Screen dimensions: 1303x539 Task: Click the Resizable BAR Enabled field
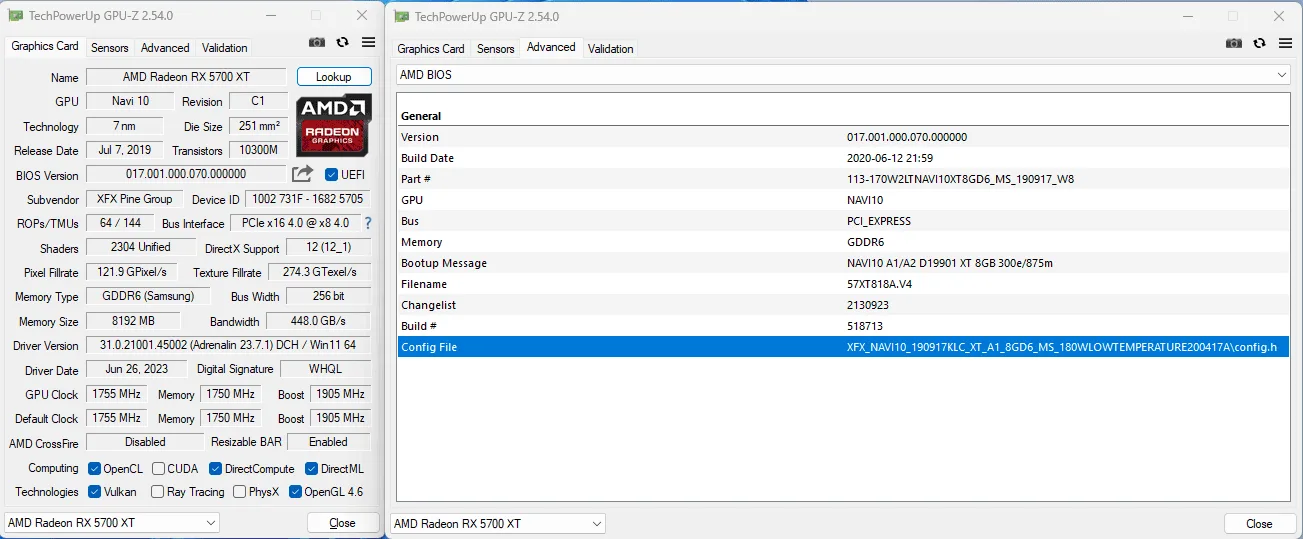tap(328, 442)
